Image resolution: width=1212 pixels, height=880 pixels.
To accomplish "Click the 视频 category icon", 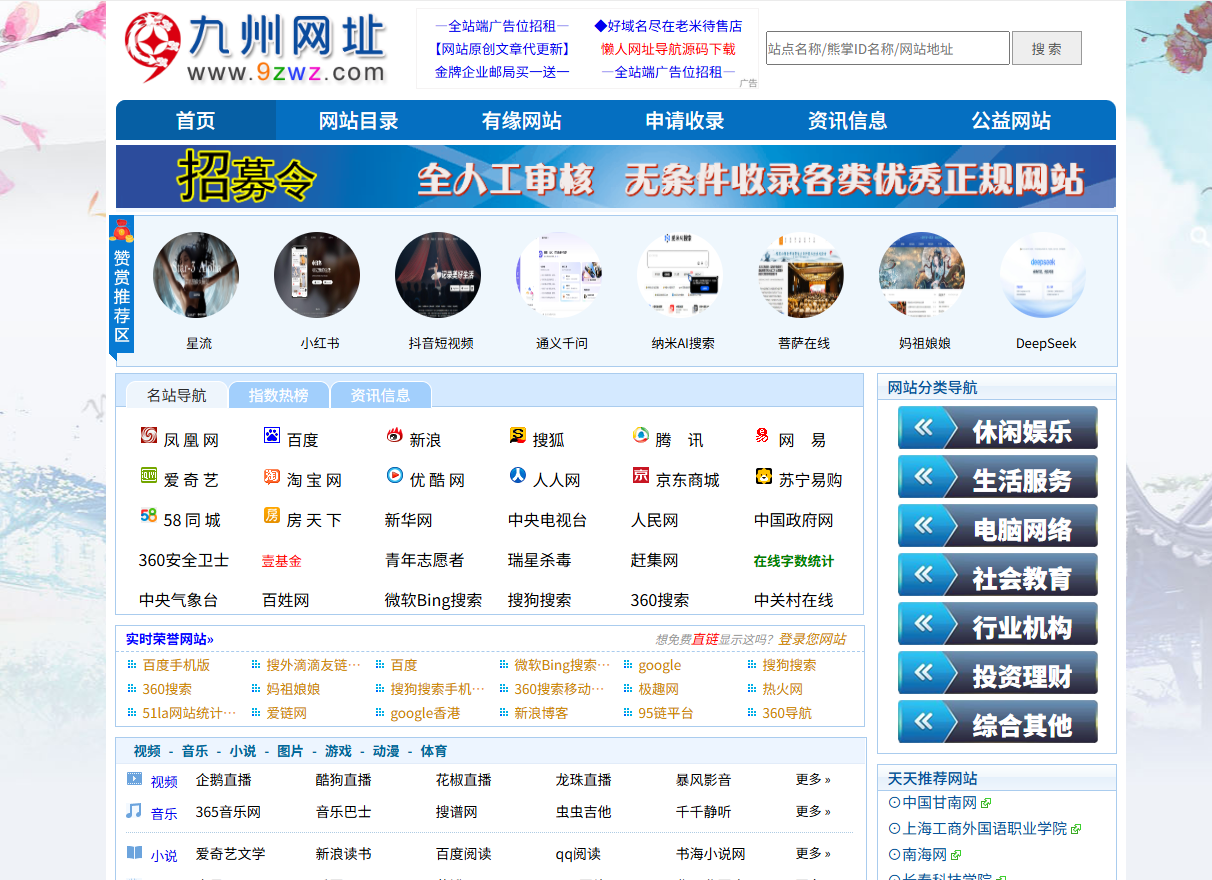I will click(x=134, y=779).
